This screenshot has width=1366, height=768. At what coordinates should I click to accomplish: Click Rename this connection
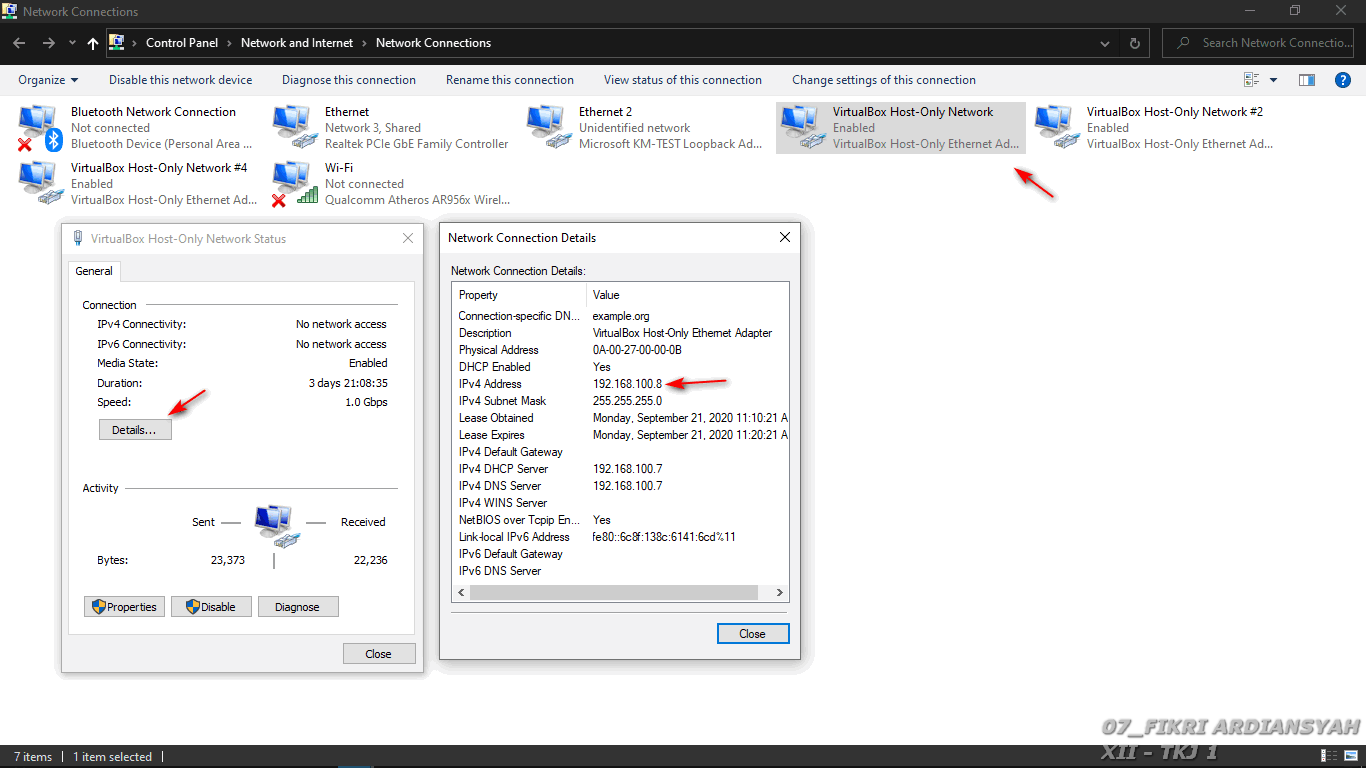(510, 80)
